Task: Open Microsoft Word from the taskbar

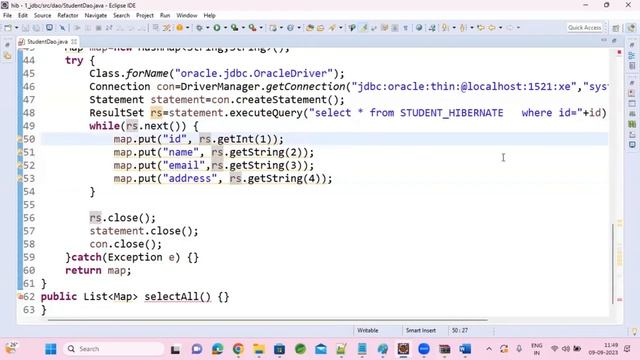Action: [x=465, y=349]
